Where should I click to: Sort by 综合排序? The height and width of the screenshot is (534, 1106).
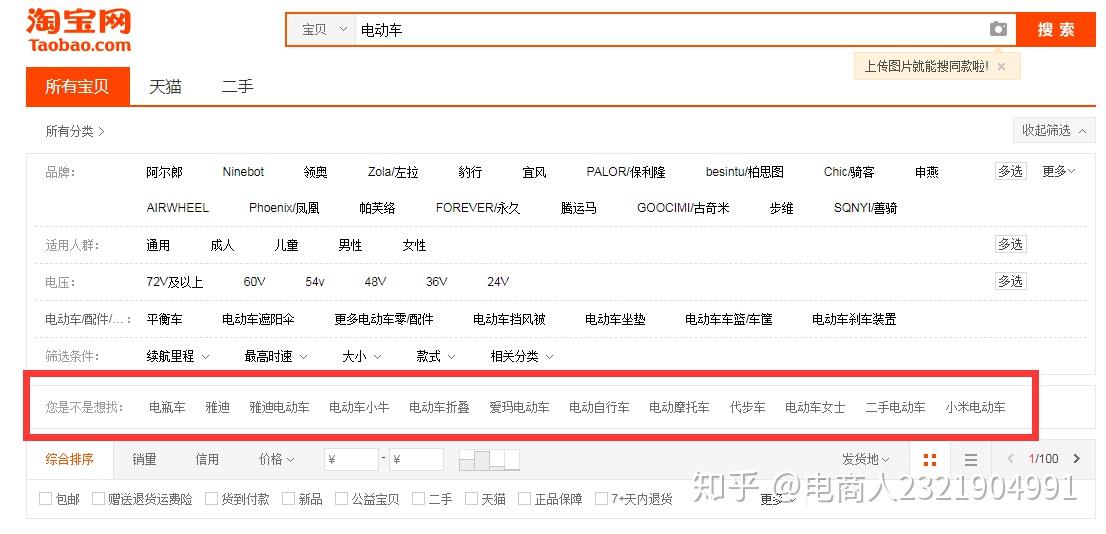(x=69, y=459)
